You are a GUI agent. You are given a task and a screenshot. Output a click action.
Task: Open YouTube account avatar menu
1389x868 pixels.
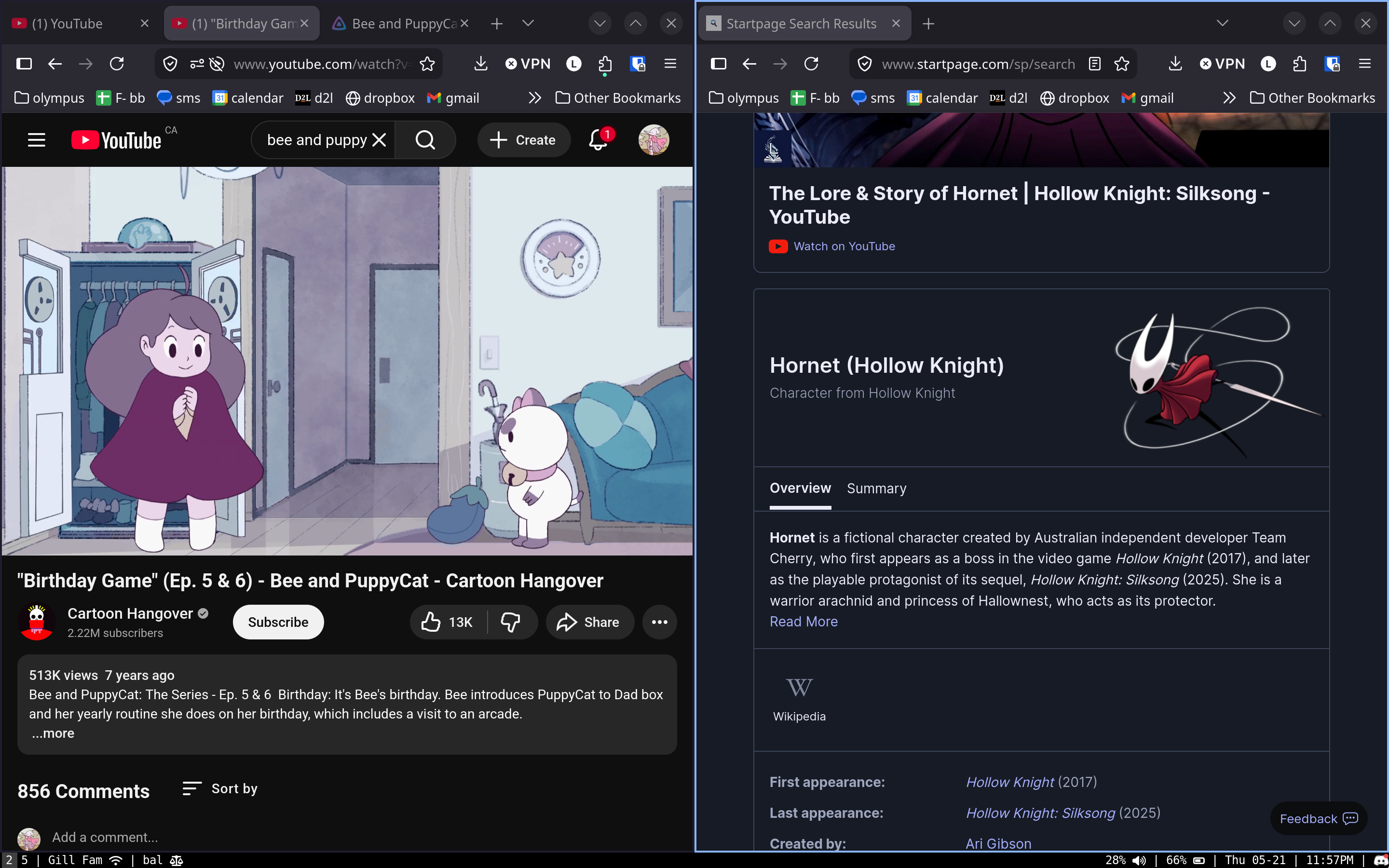click(654, 140)
